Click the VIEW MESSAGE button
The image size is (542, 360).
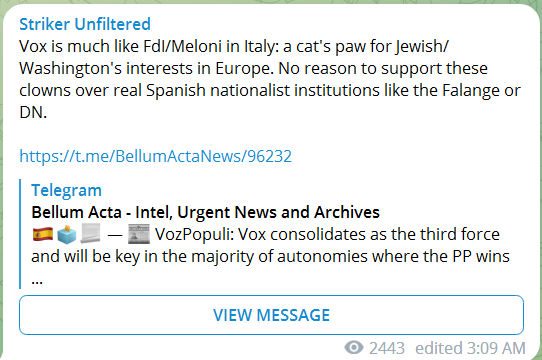[271, 315]
